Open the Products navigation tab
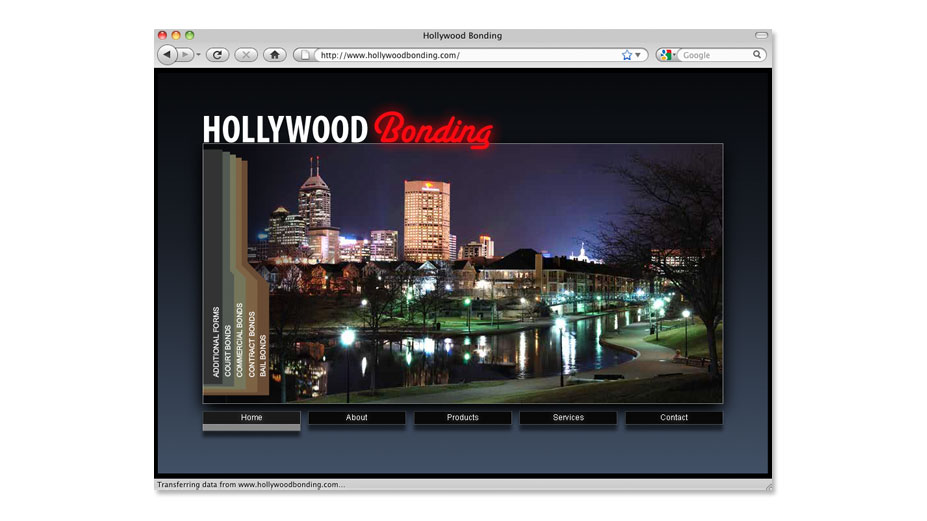927x521 pixels. click(x=462, y=418)
